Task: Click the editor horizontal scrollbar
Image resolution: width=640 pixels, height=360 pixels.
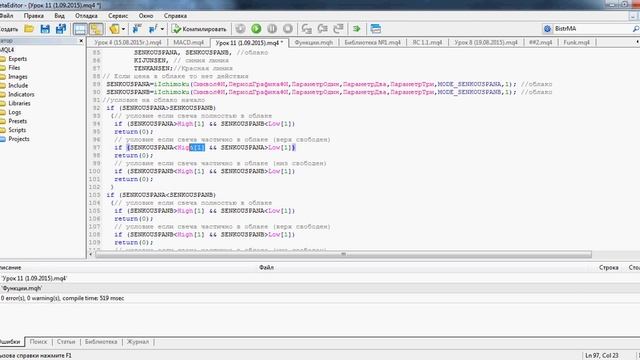Action: 343,254
